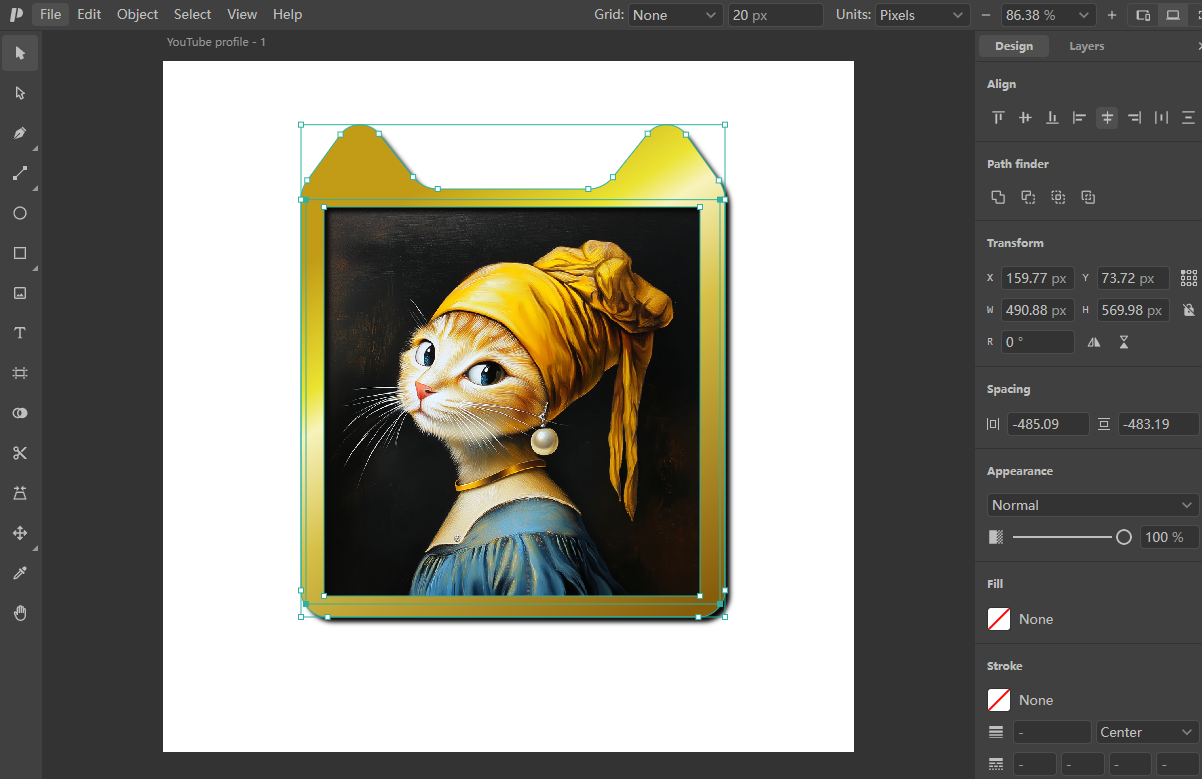Expand the Normal blend mode dropdown

pyautogui.click(x=1092, y=505)
